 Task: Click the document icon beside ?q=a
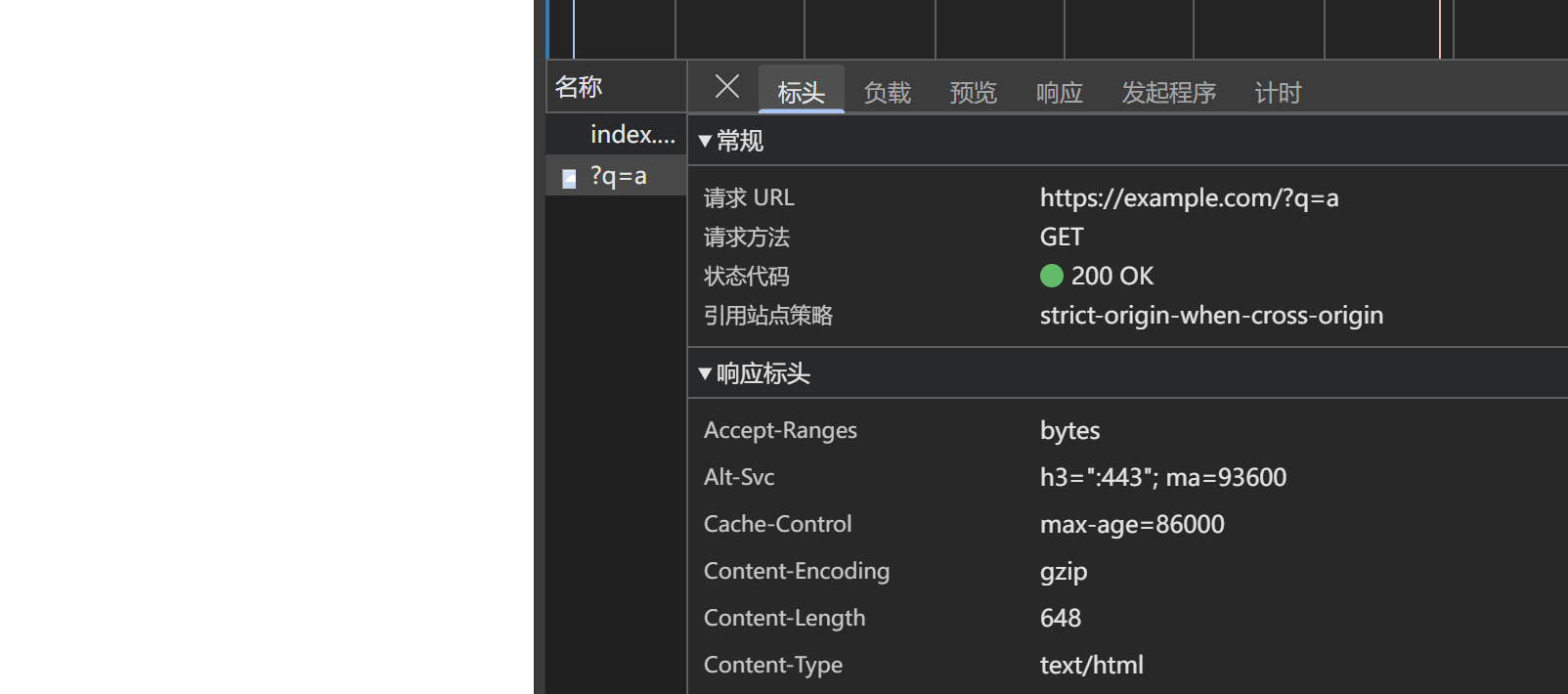569,178
